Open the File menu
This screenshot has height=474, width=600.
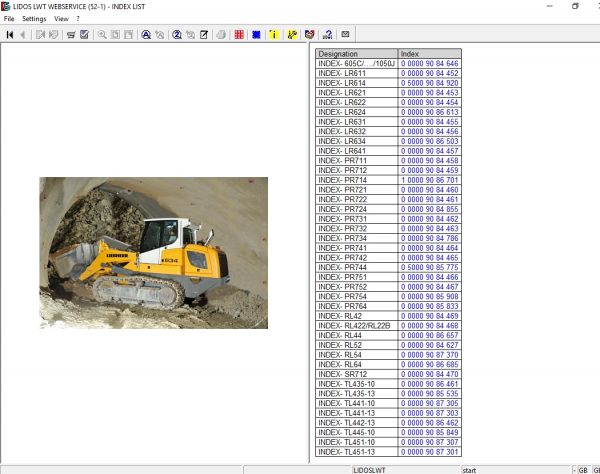[x=9, y=19]
